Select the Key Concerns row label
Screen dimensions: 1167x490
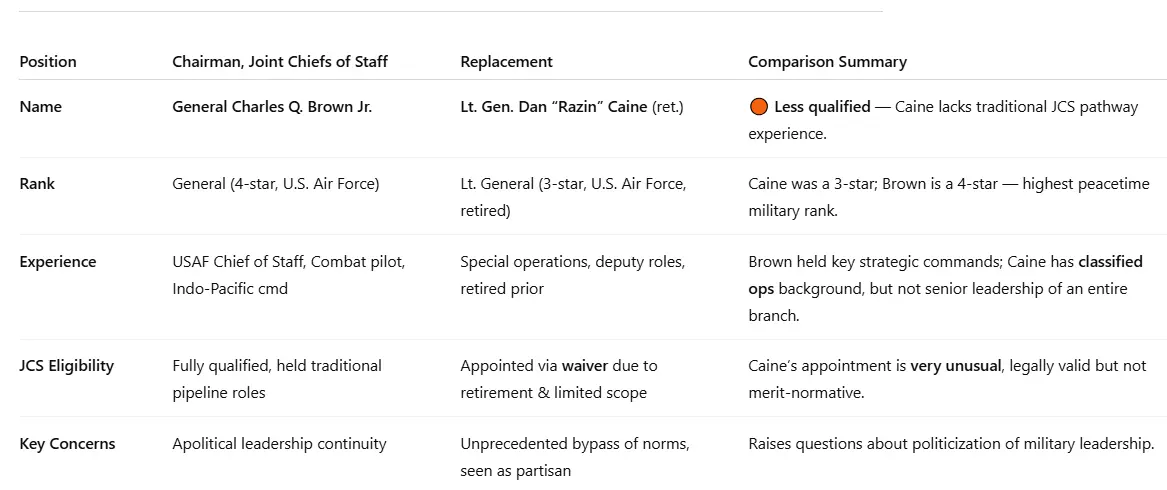[x=67, y=444]
